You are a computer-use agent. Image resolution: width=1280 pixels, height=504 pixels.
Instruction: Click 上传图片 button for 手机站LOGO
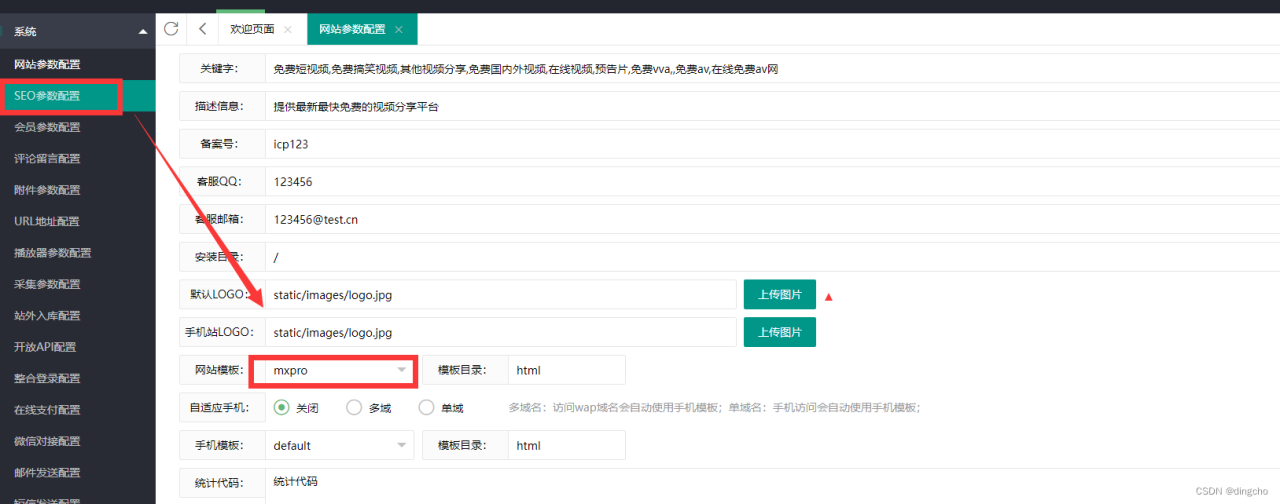(x=779, y=332)
